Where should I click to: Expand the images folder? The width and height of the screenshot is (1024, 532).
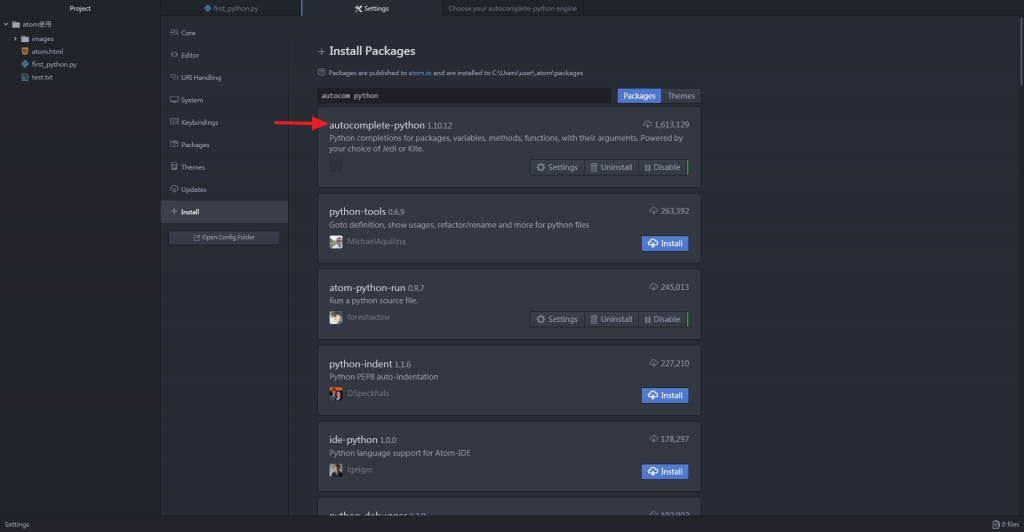pos(15,39)
